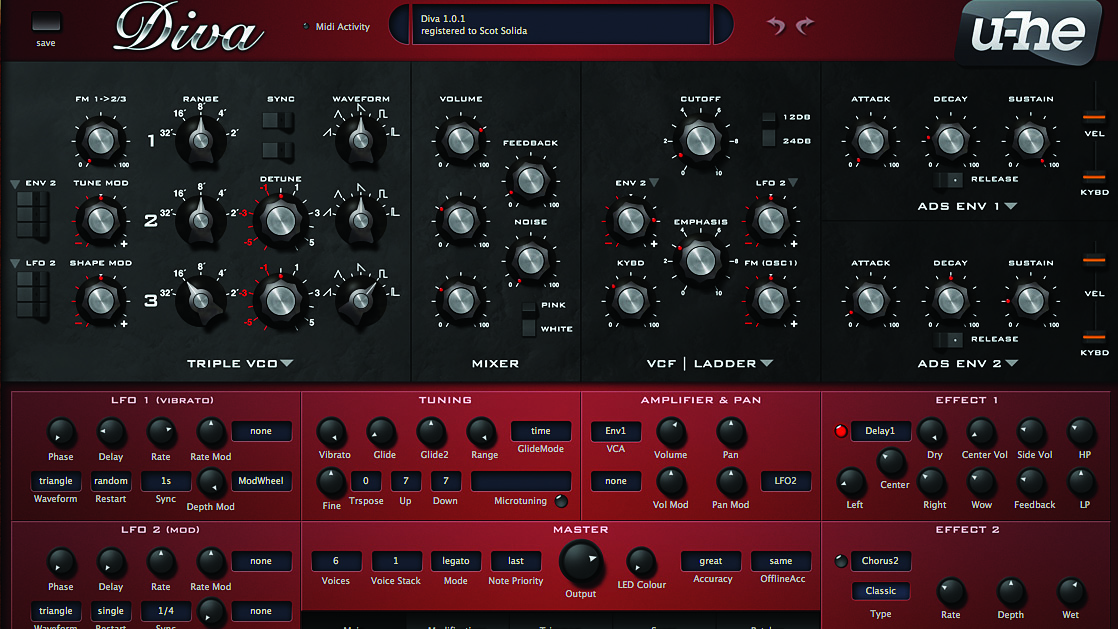The width and height of the screenshot is (1118, 629).
Task: Click the save button
Action: [46, 22]
